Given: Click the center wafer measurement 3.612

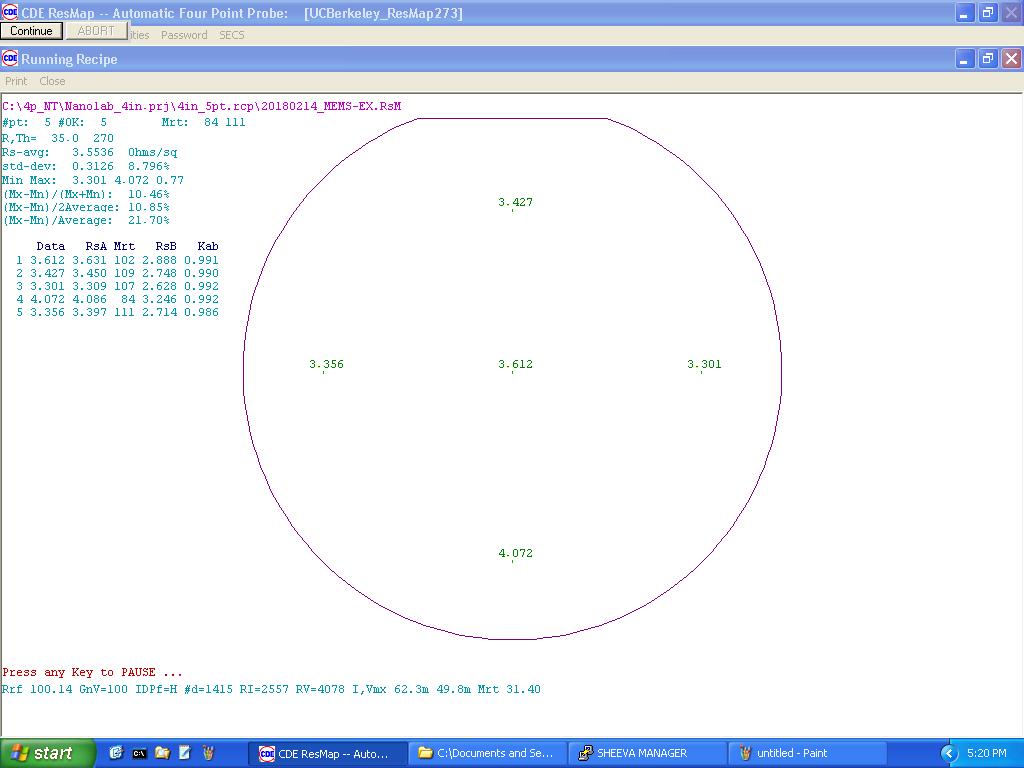Looking at the screenshot, I should pos(515,364).
